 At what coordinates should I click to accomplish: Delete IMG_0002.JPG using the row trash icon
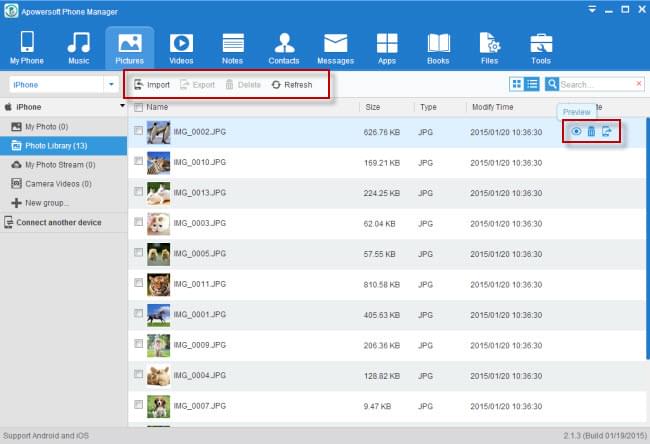pyautogui.click(x=591, y=131)
